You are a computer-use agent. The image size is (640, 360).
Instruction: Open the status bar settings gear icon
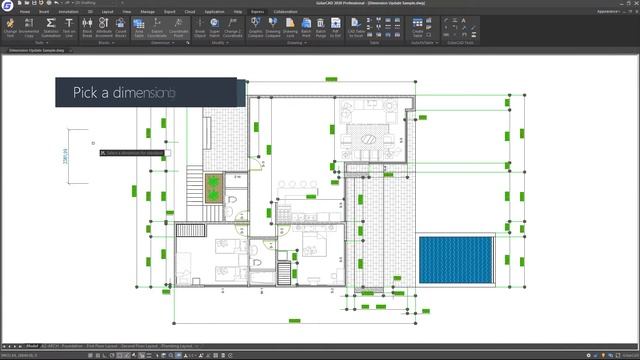pyautogui.click(x=589, y=356)
